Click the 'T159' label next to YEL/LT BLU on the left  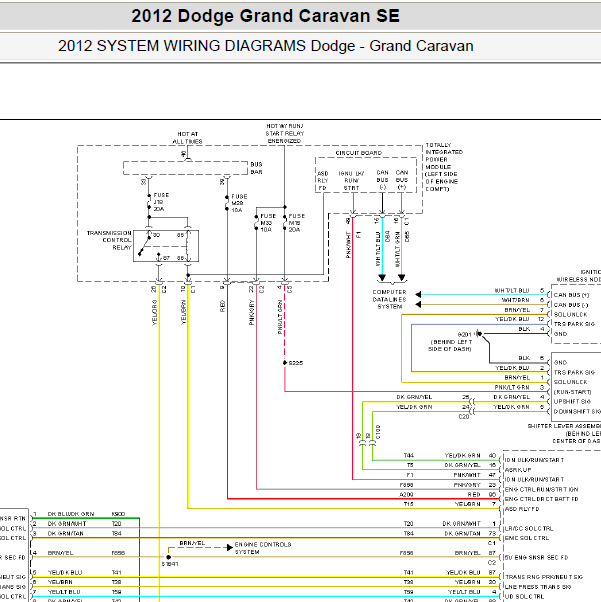click(116, 592)
